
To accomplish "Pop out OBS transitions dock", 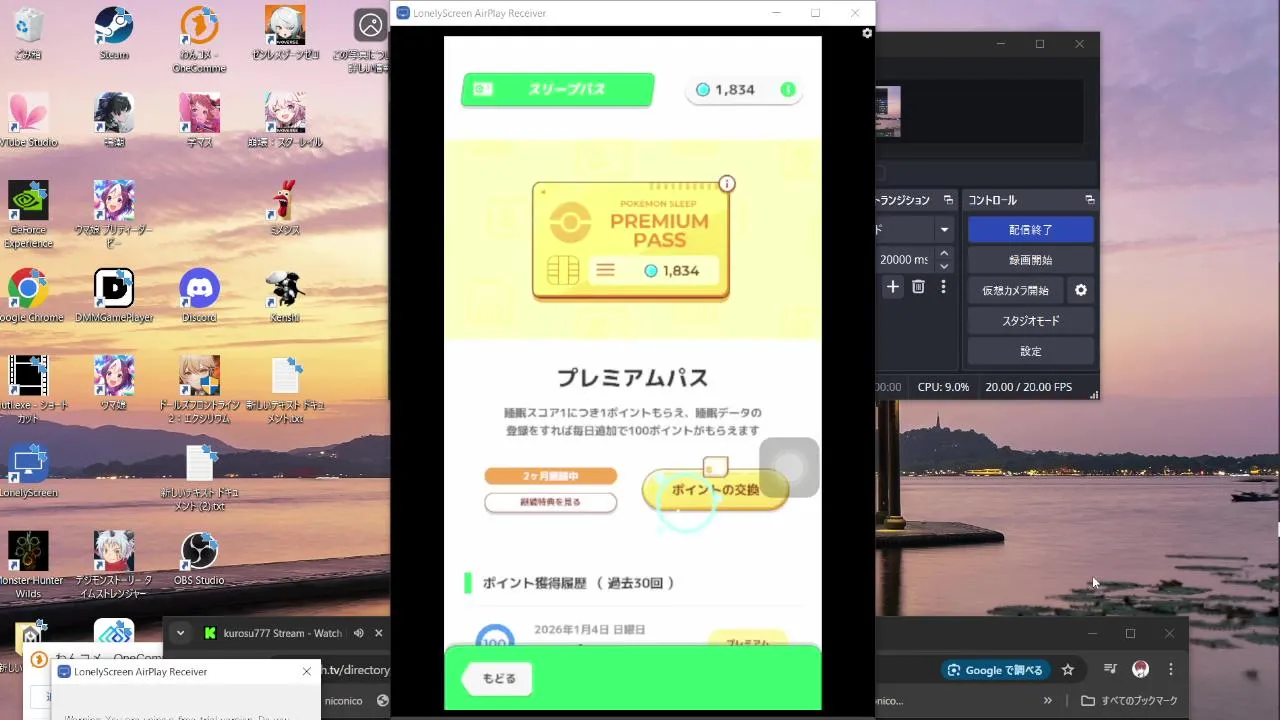I will (x=949, y=200).
